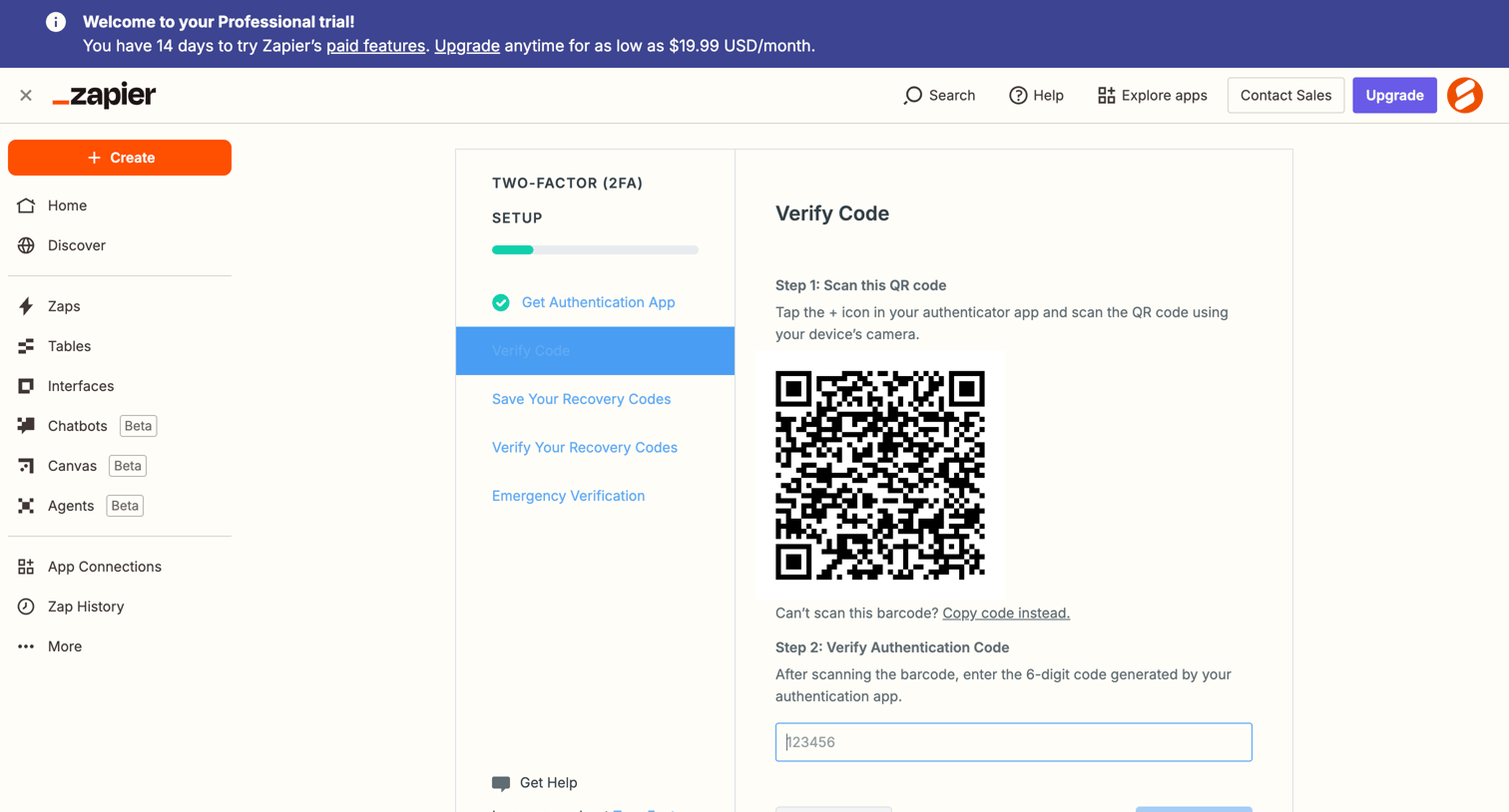This screenshot has width=1509, height=812.
Task: Click the green checkmark next to Get Authentication App
Action: pyautogui.click(x=501, y=302)
